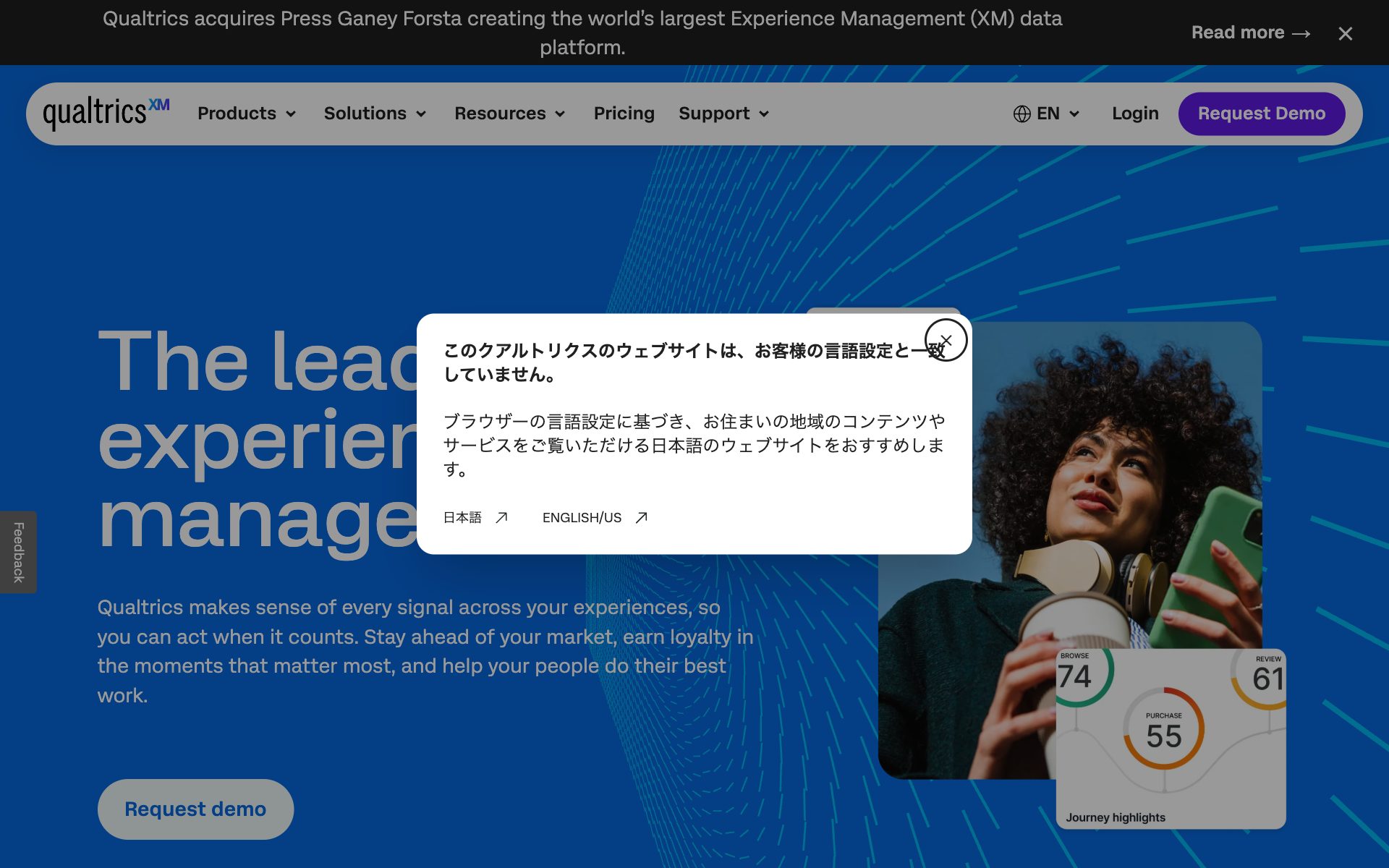The width and height of the screenshot is (1389, 868).
Task: Open the Pricing page
Action: [x=624, y=114]
